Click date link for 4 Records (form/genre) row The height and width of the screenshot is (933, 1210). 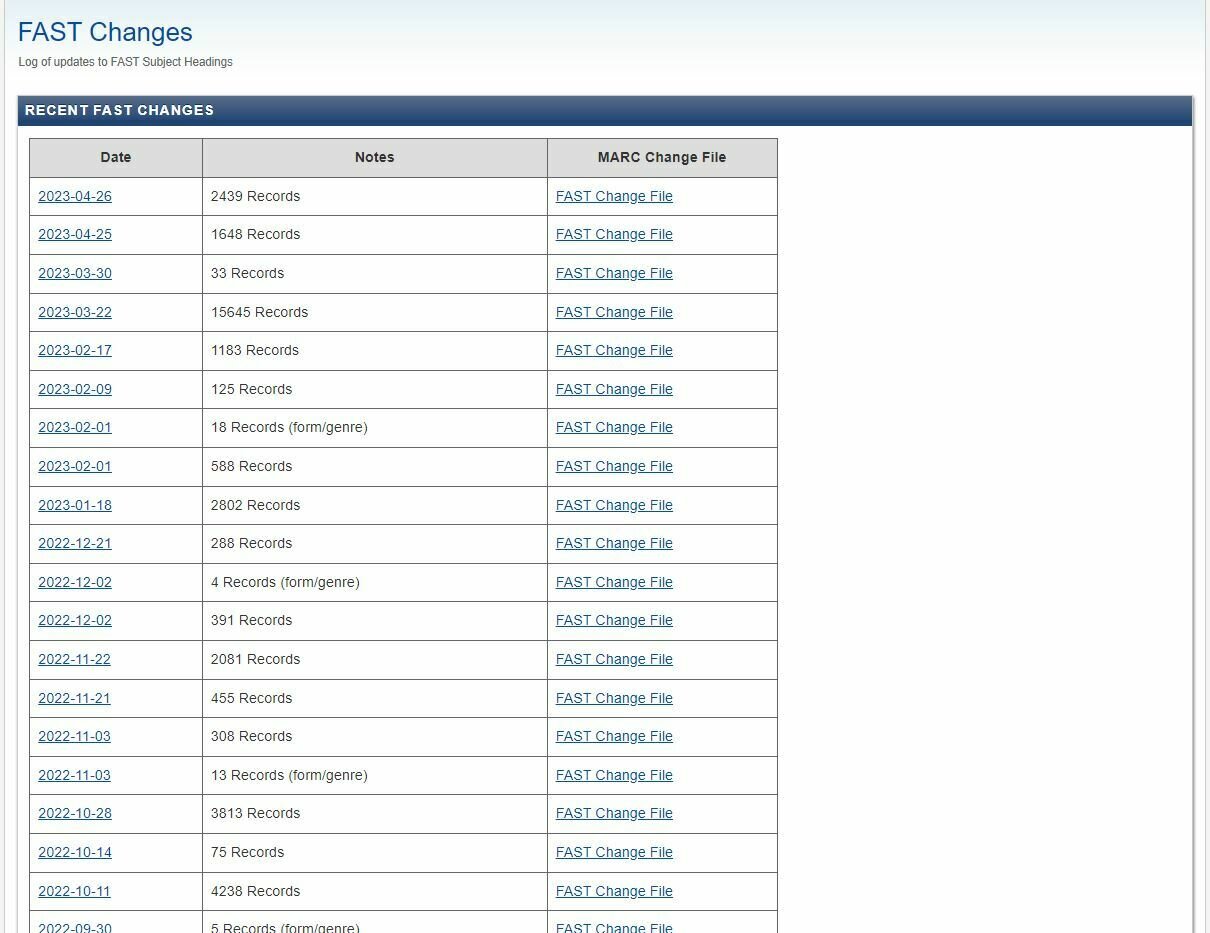click(75, 582)
